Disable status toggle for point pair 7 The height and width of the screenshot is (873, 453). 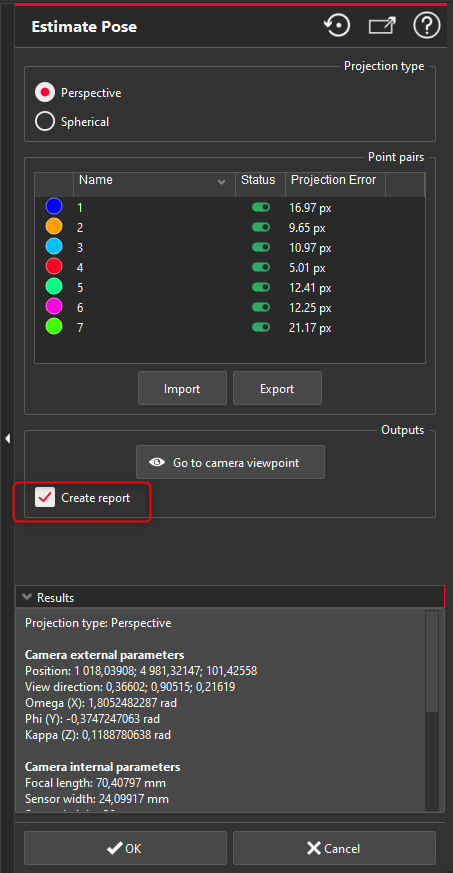tap(260, 327)
